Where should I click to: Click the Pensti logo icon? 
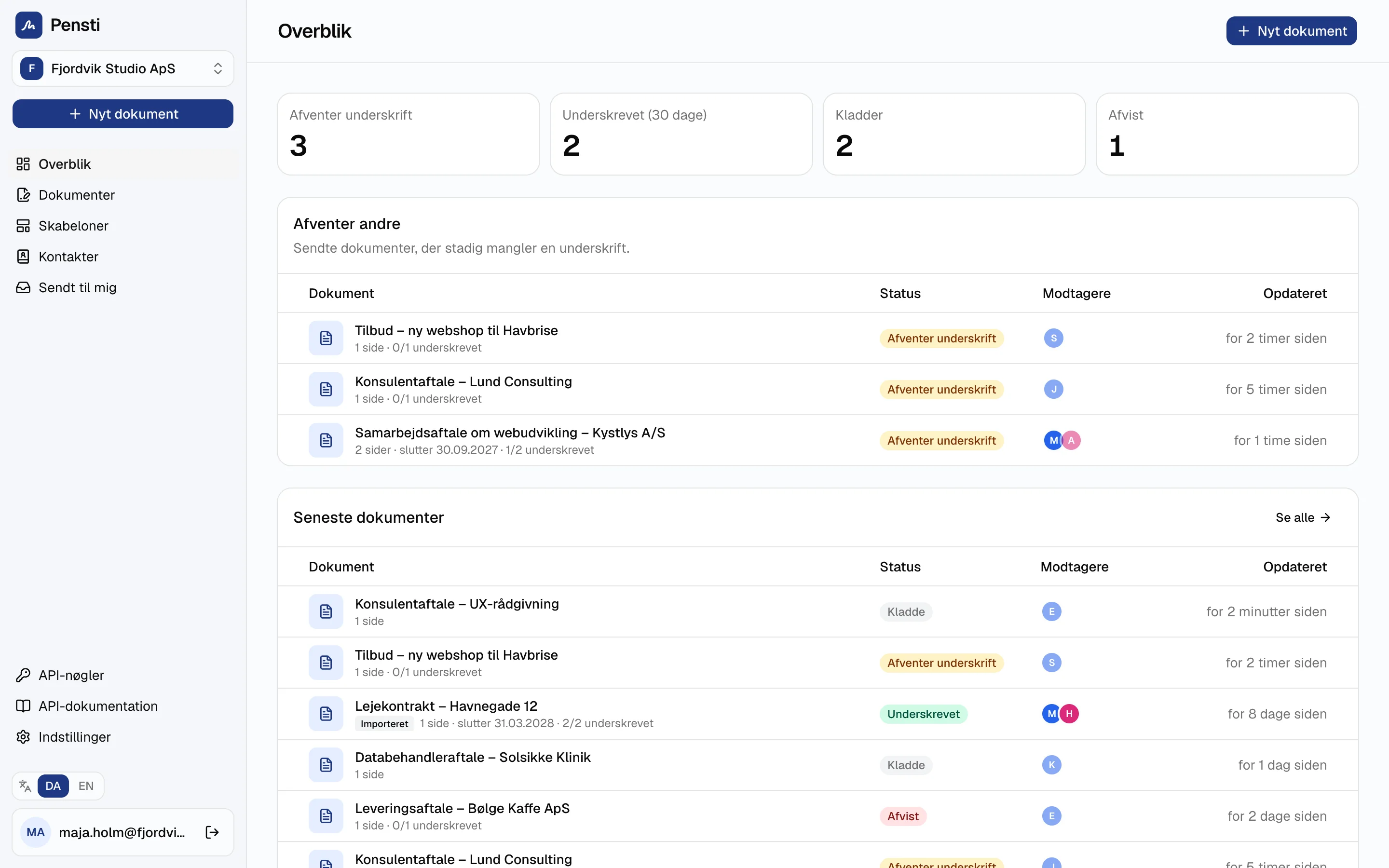pyautogui.click(x=29, y=25)
